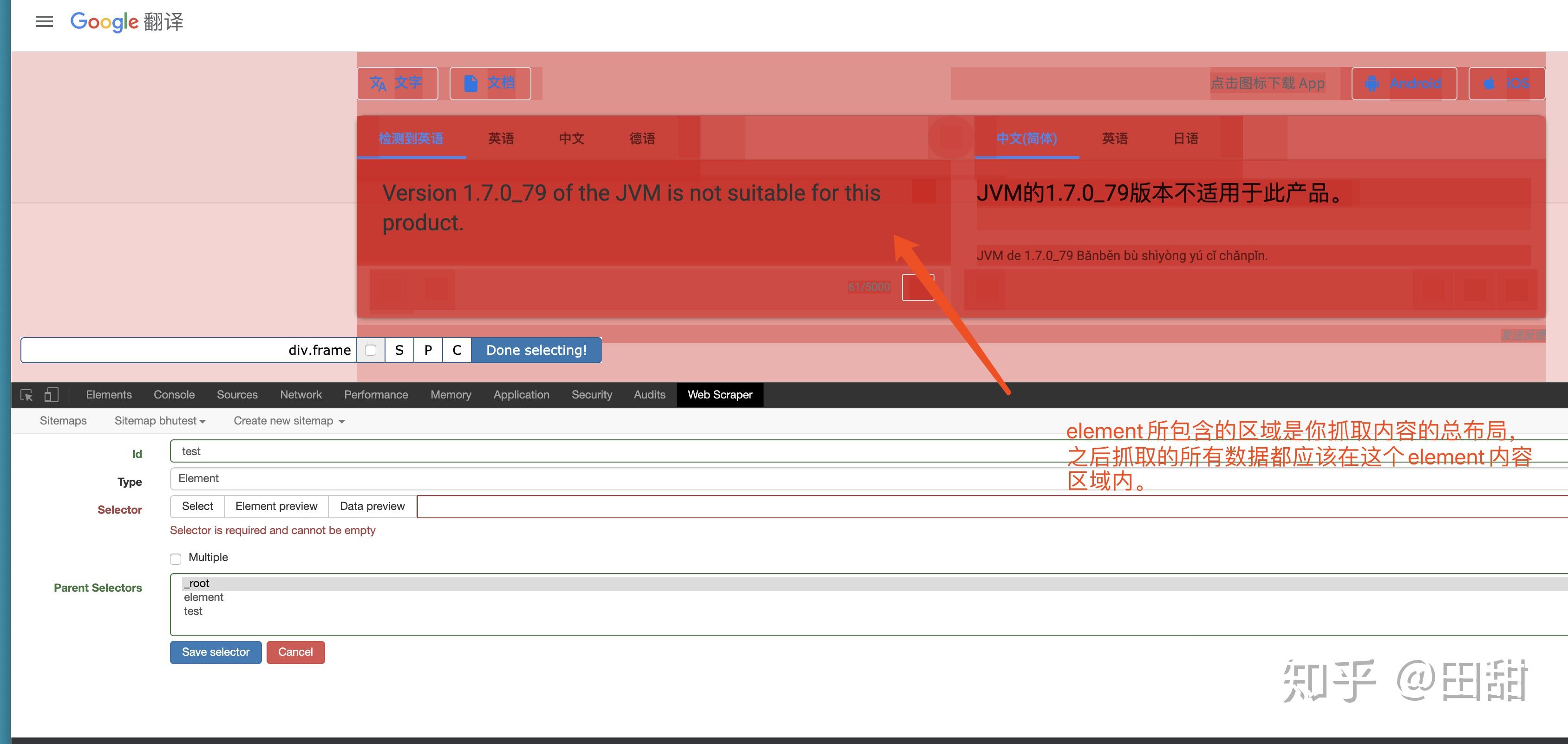The height and width of the screenshot is (744, 1568).
Task: Toggle the DevTools device toolbar icon
Action: click(x=52, y=395)
